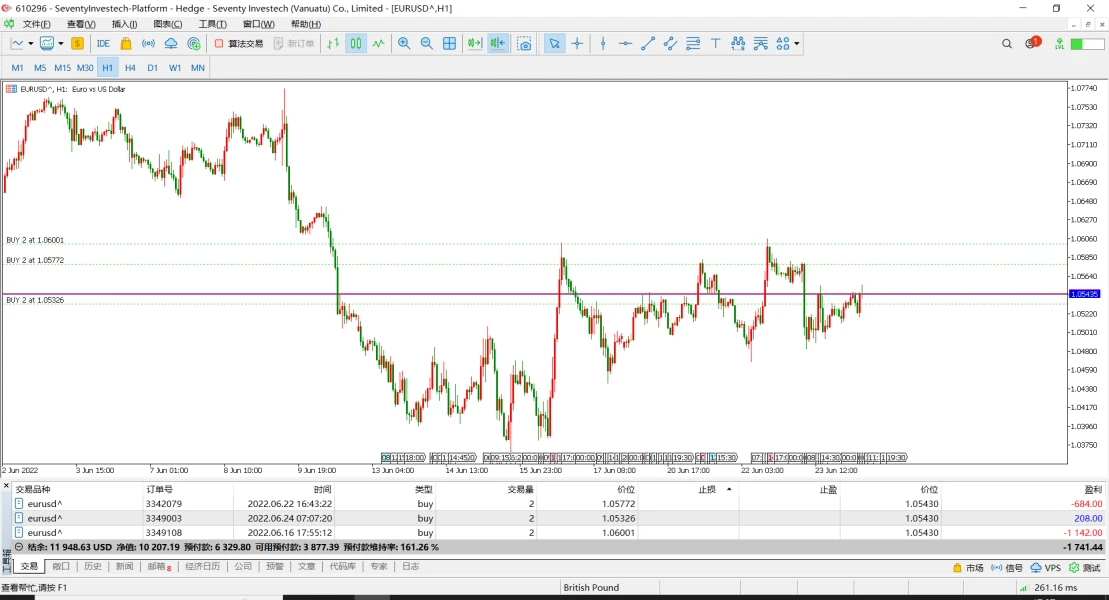Switch to the 历史 tab
Viewport: 1109px width, 600px height.
pos(92,566)
